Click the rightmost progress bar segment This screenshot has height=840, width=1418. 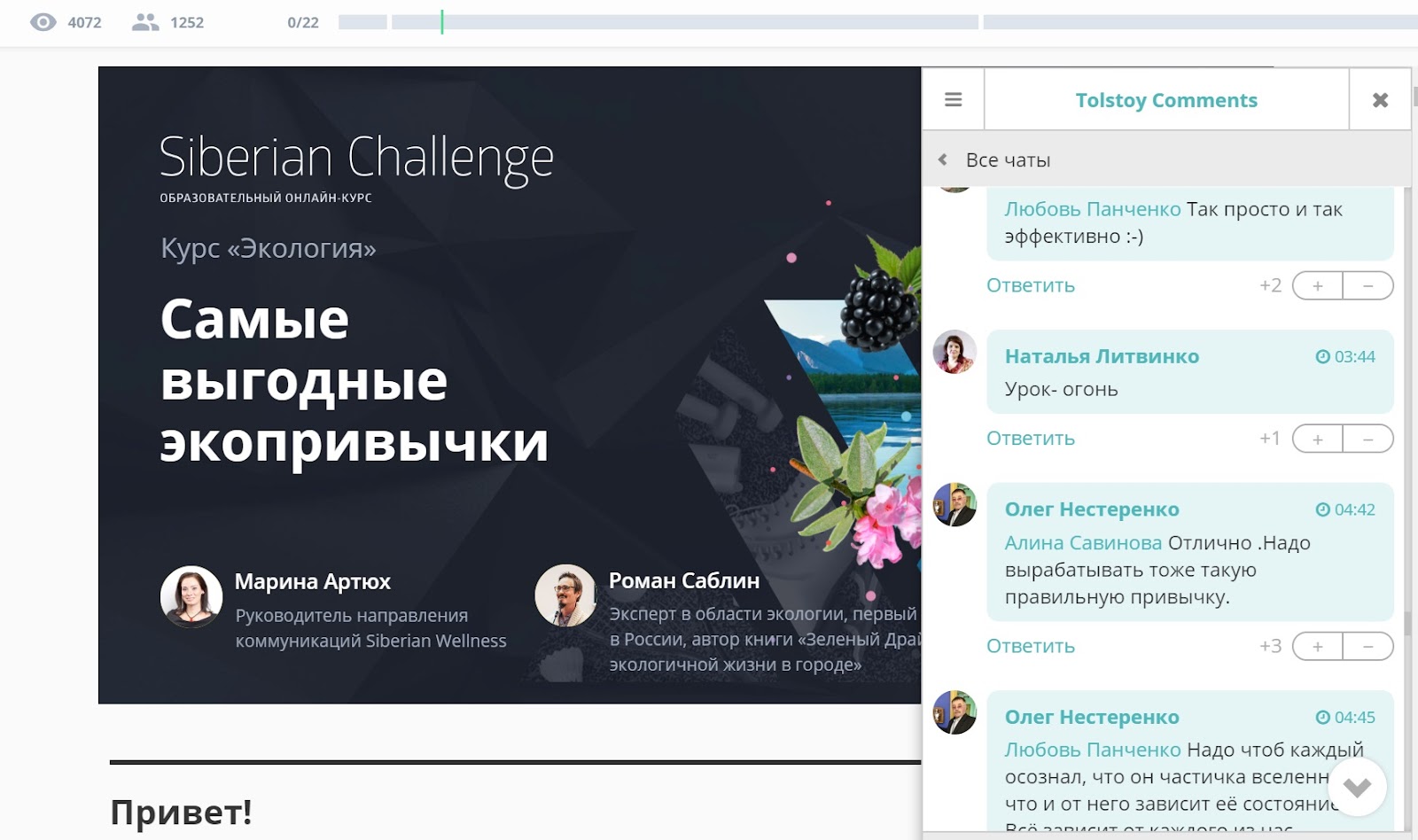pyautogui.click(x=1201, y=22)
